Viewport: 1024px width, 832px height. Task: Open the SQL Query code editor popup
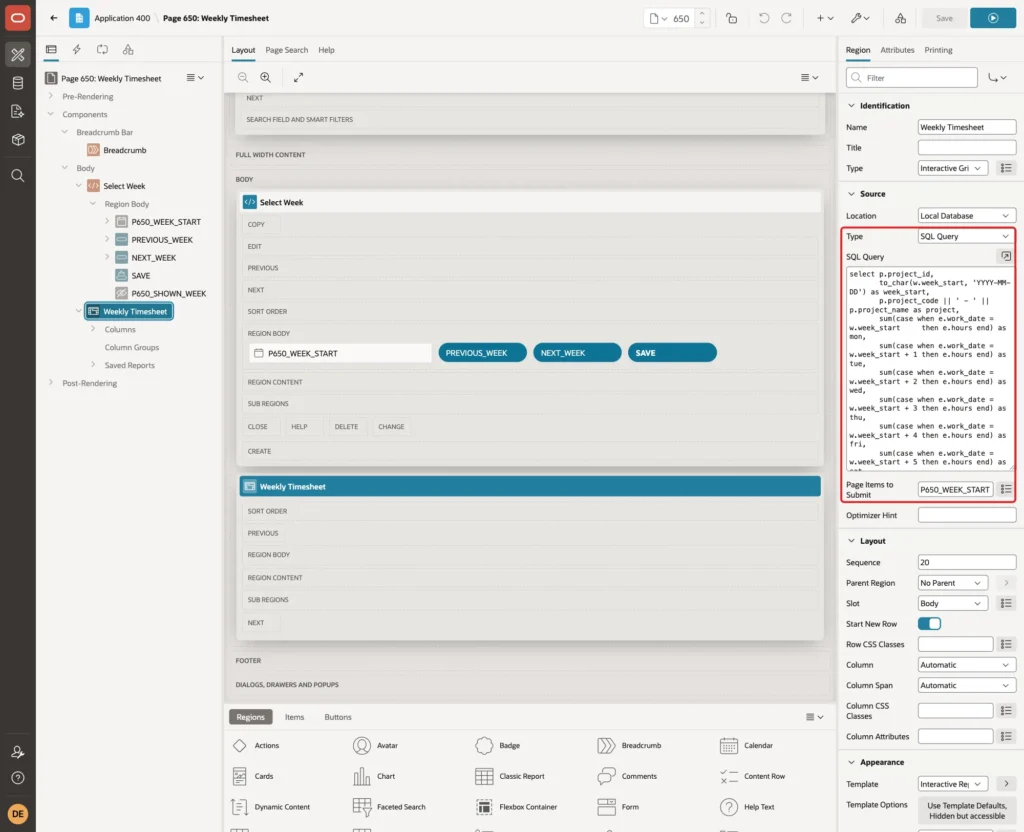pyautogui.click(x=1006, y=256)
